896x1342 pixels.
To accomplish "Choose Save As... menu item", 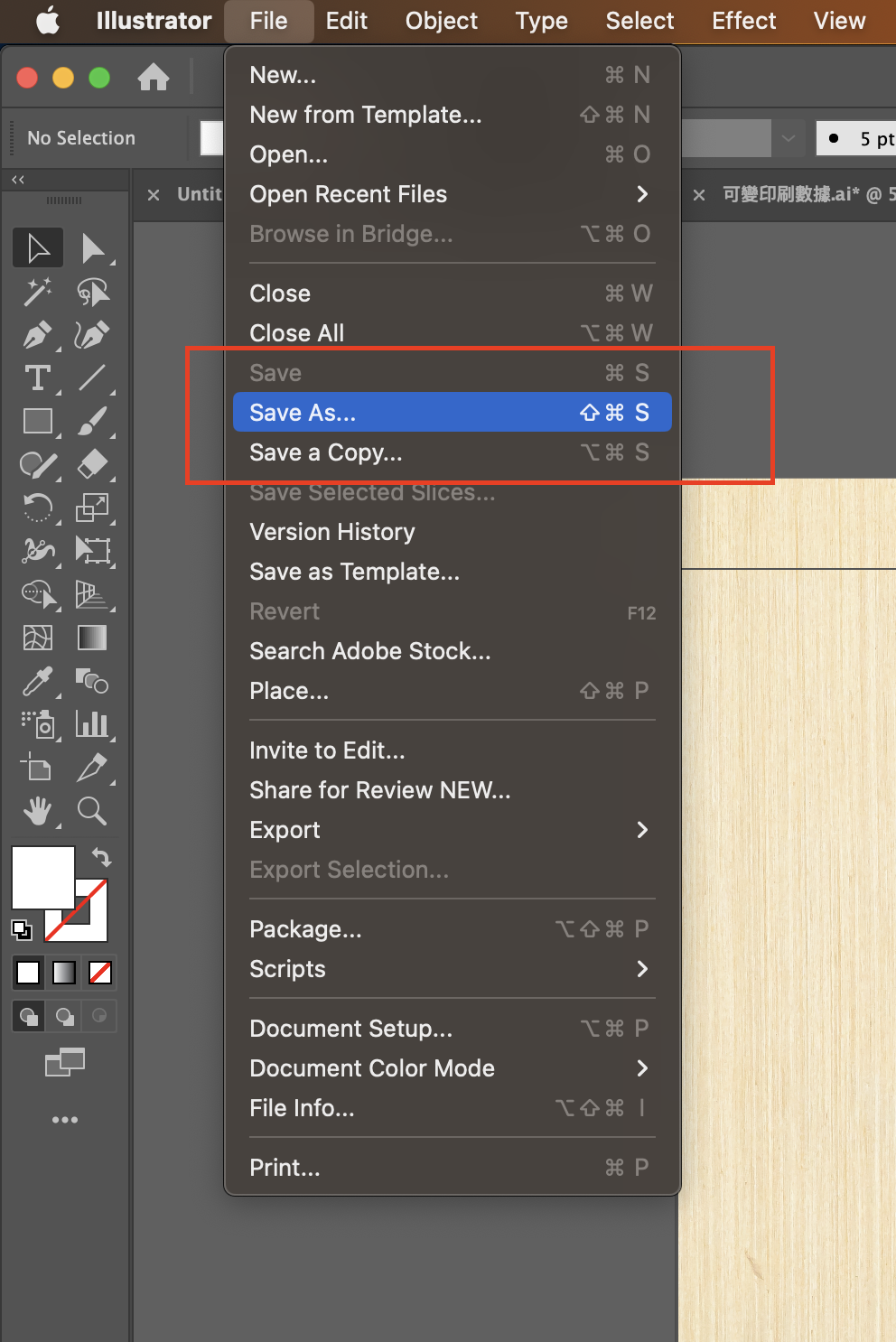I will [x=452, y=413].
